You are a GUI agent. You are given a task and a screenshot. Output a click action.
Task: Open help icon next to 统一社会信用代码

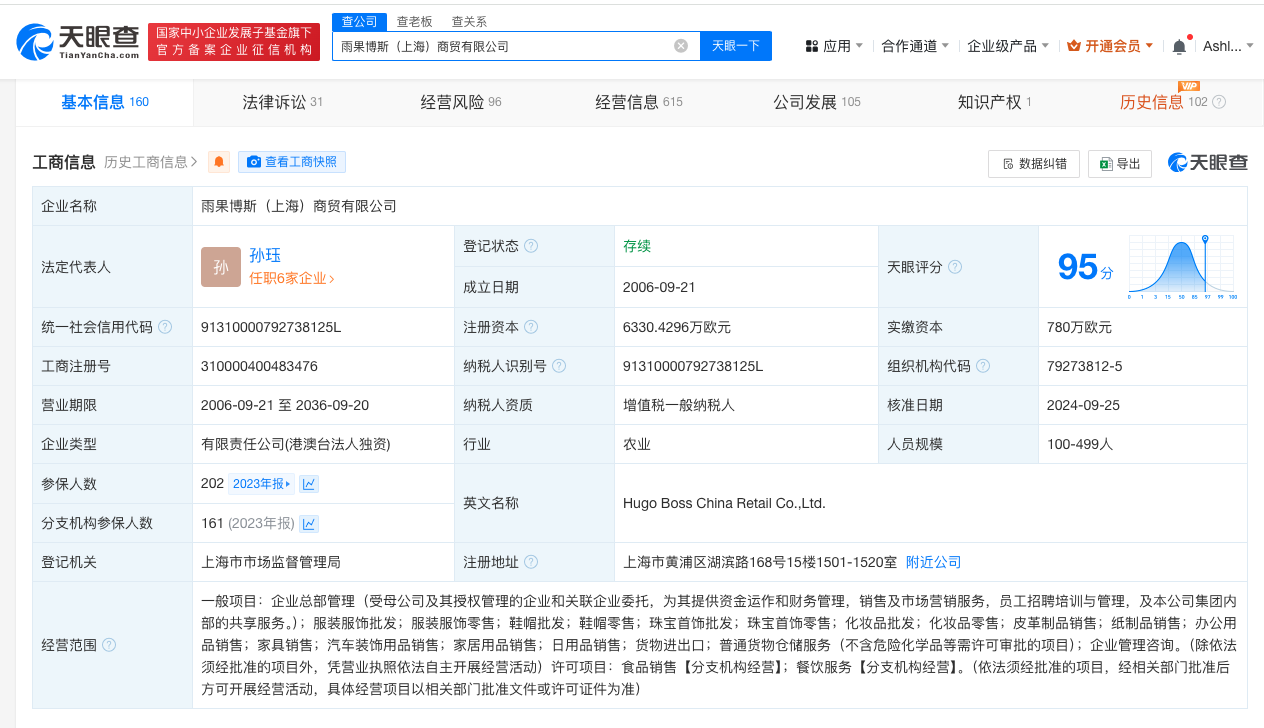[165, 327]
